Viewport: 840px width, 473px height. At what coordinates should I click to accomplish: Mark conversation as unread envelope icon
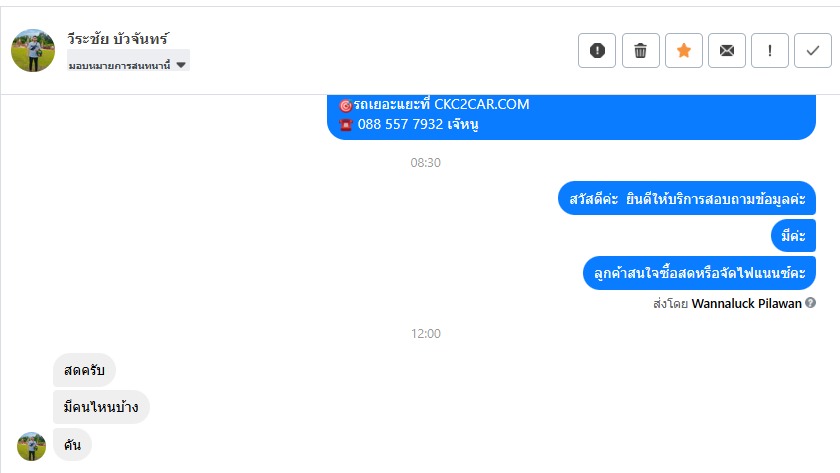pos(727,50)
